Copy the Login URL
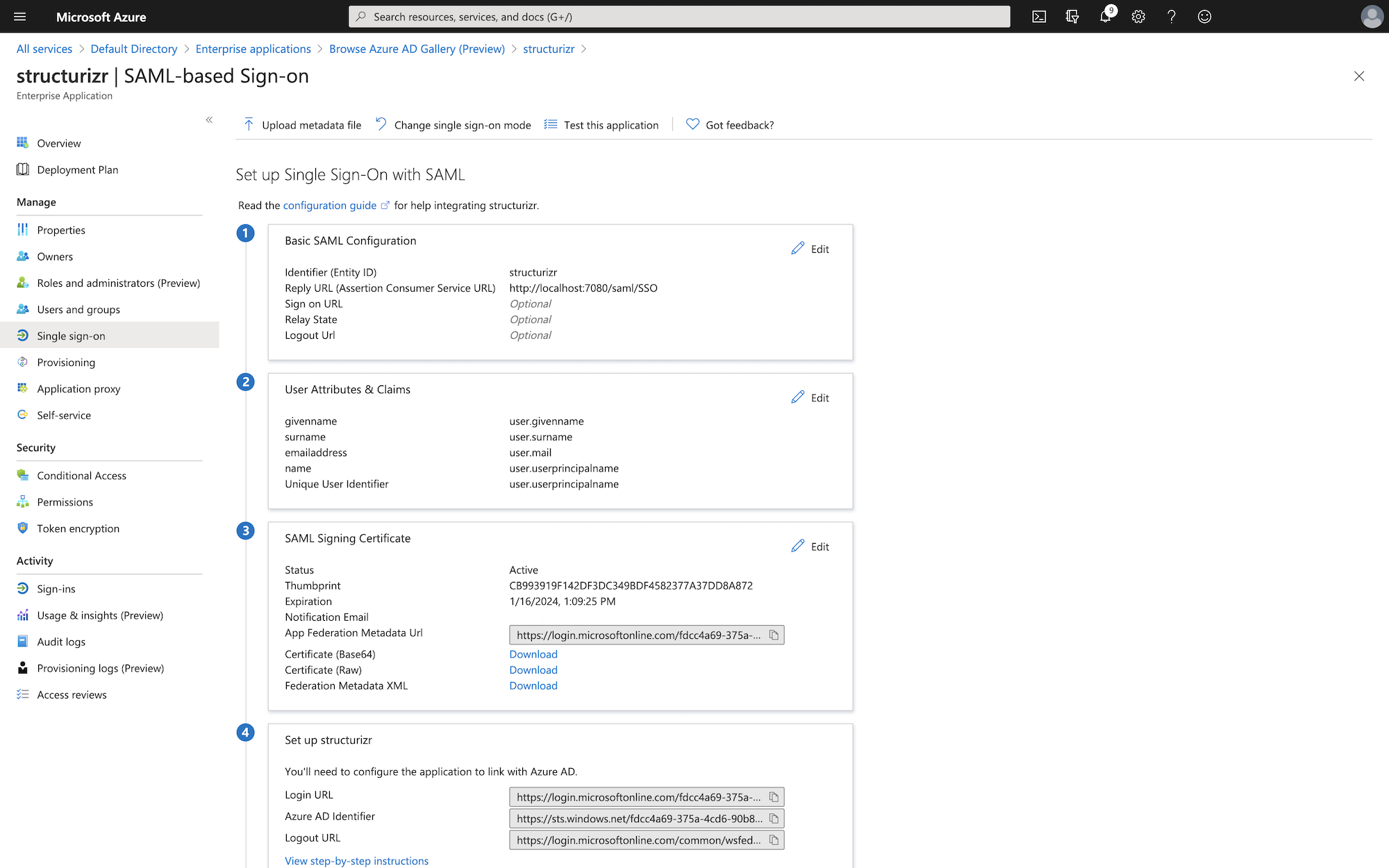1389x868 pixels. (774, 797)
